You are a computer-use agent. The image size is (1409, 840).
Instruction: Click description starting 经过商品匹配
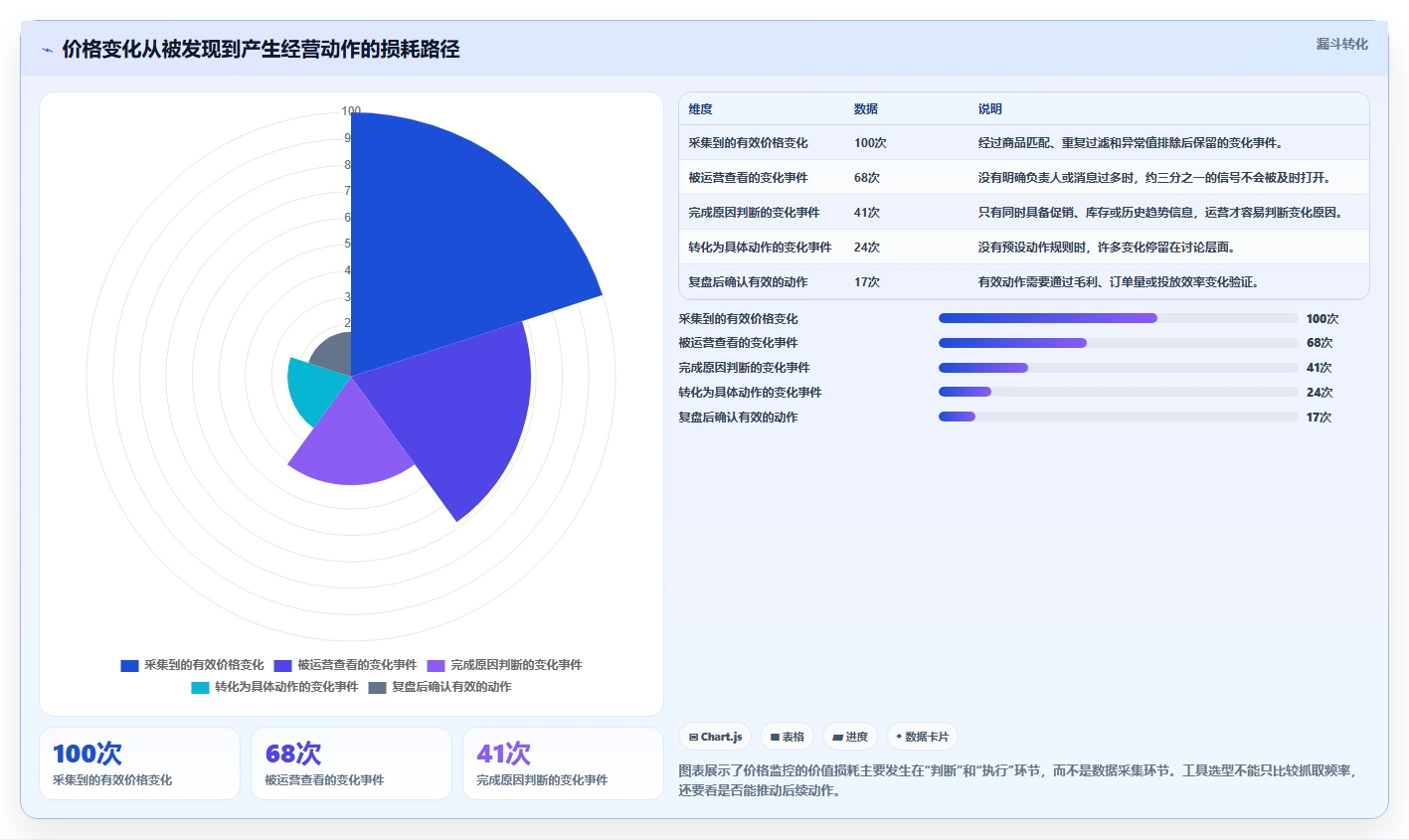[1132, 143]
